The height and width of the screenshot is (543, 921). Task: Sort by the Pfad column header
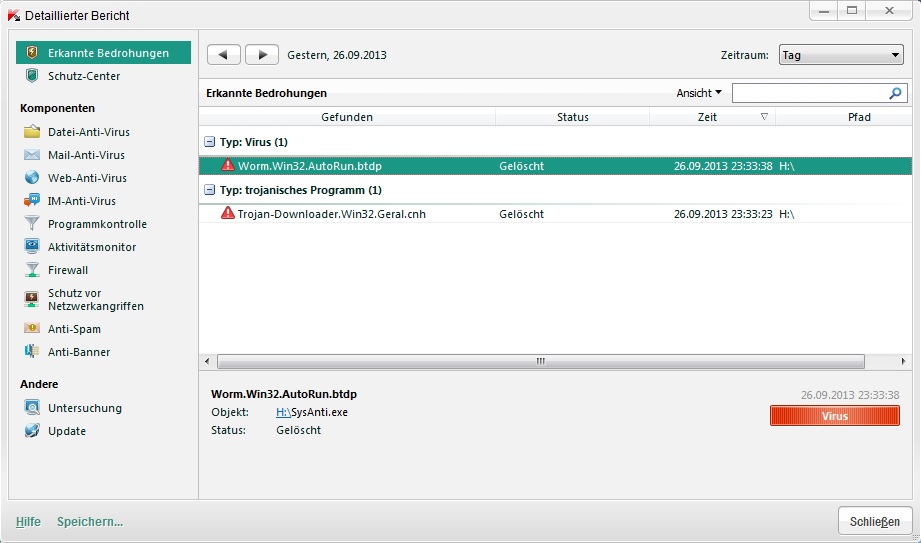click(x=846, y=117)
